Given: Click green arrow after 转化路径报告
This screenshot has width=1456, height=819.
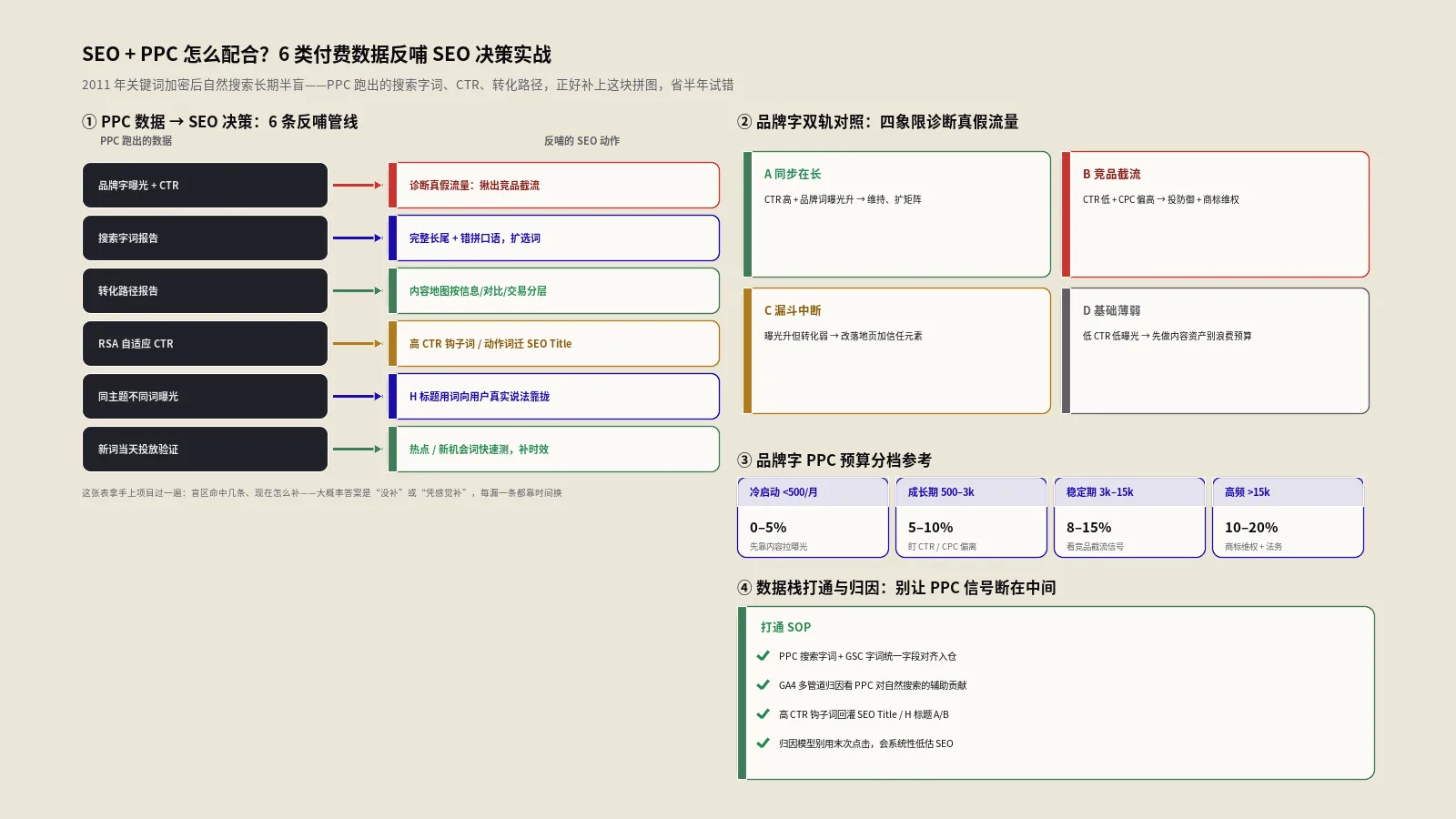Looking at the screenshot, I should coord(358,290).
